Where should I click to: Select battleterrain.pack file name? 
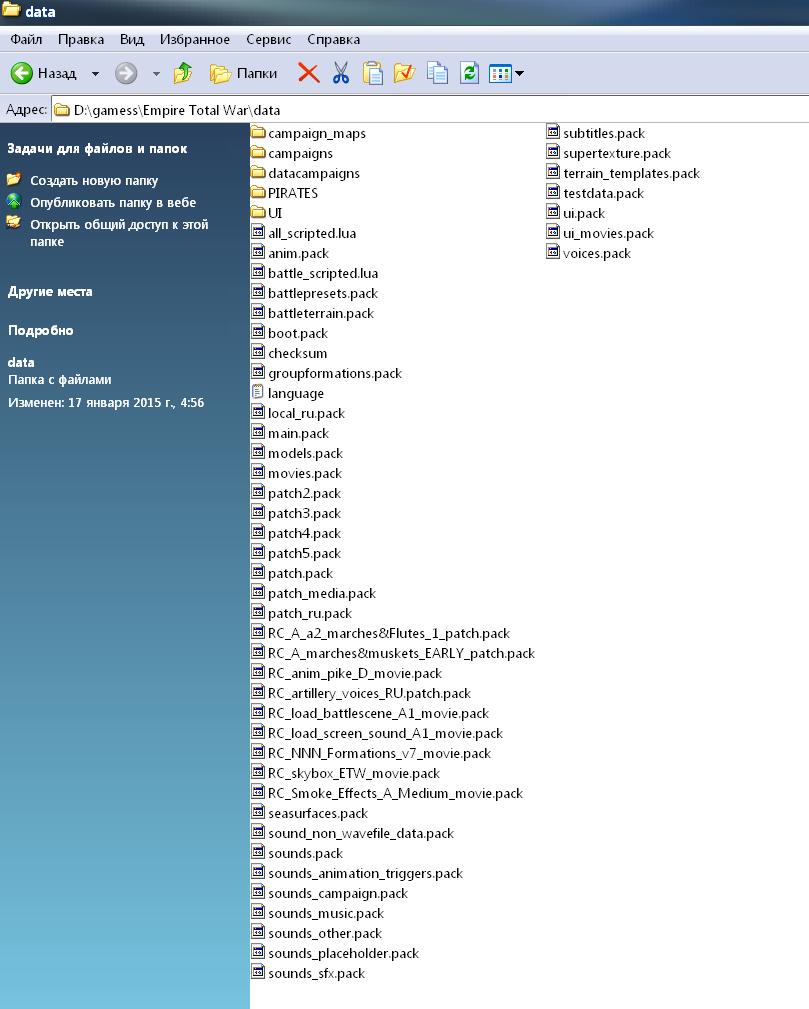321,313
